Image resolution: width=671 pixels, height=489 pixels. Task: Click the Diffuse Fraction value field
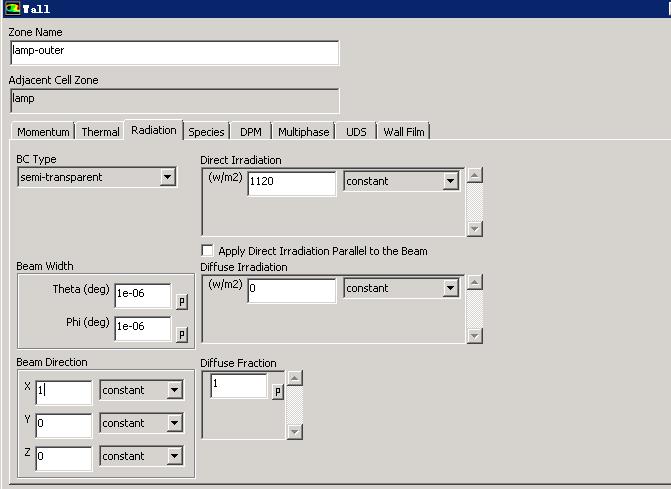point(238,386)
